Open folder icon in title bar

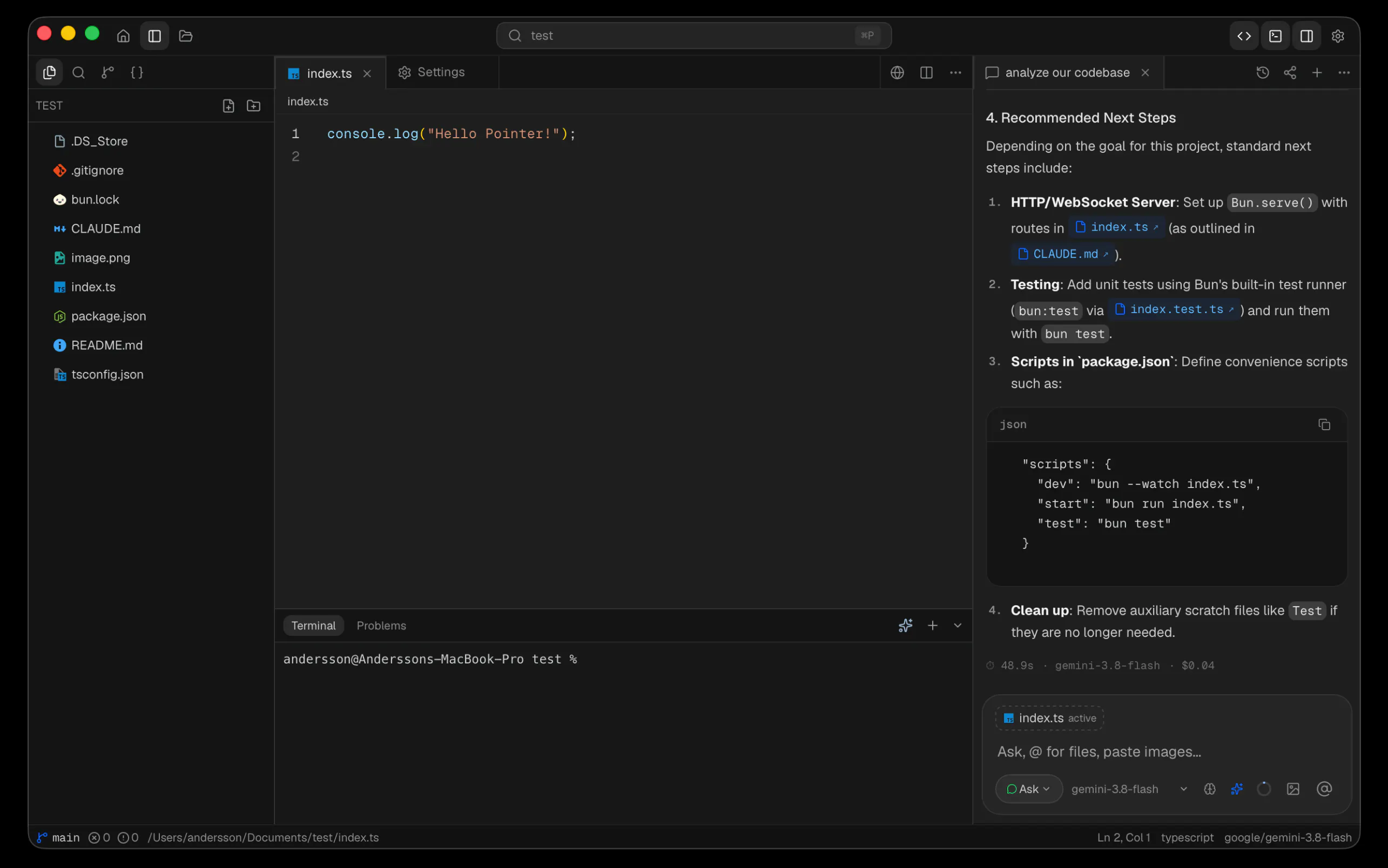[x=185, y=36]
